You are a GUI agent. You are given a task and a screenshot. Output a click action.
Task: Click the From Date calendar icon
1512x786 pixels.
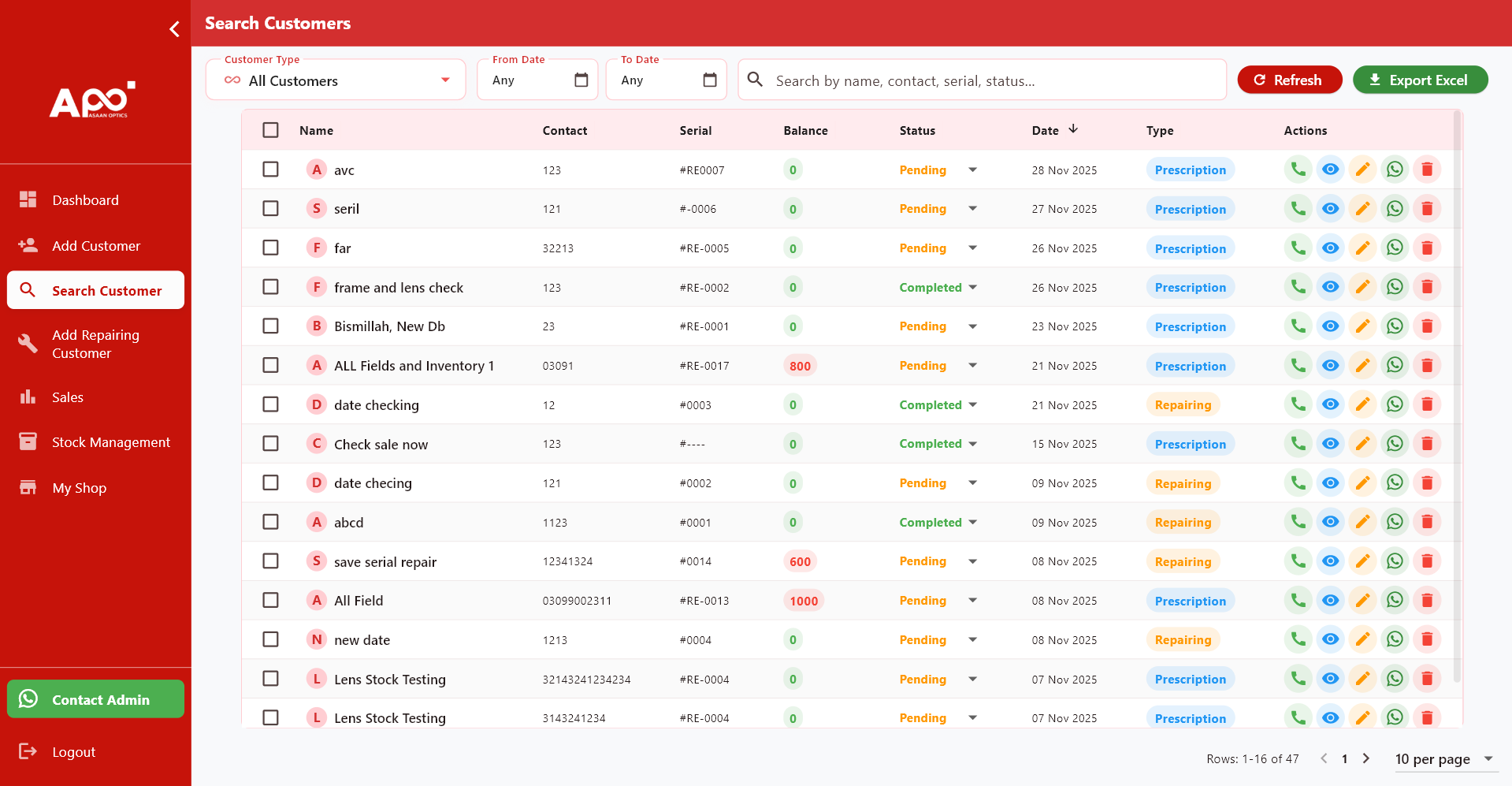(x=581, y=80)
